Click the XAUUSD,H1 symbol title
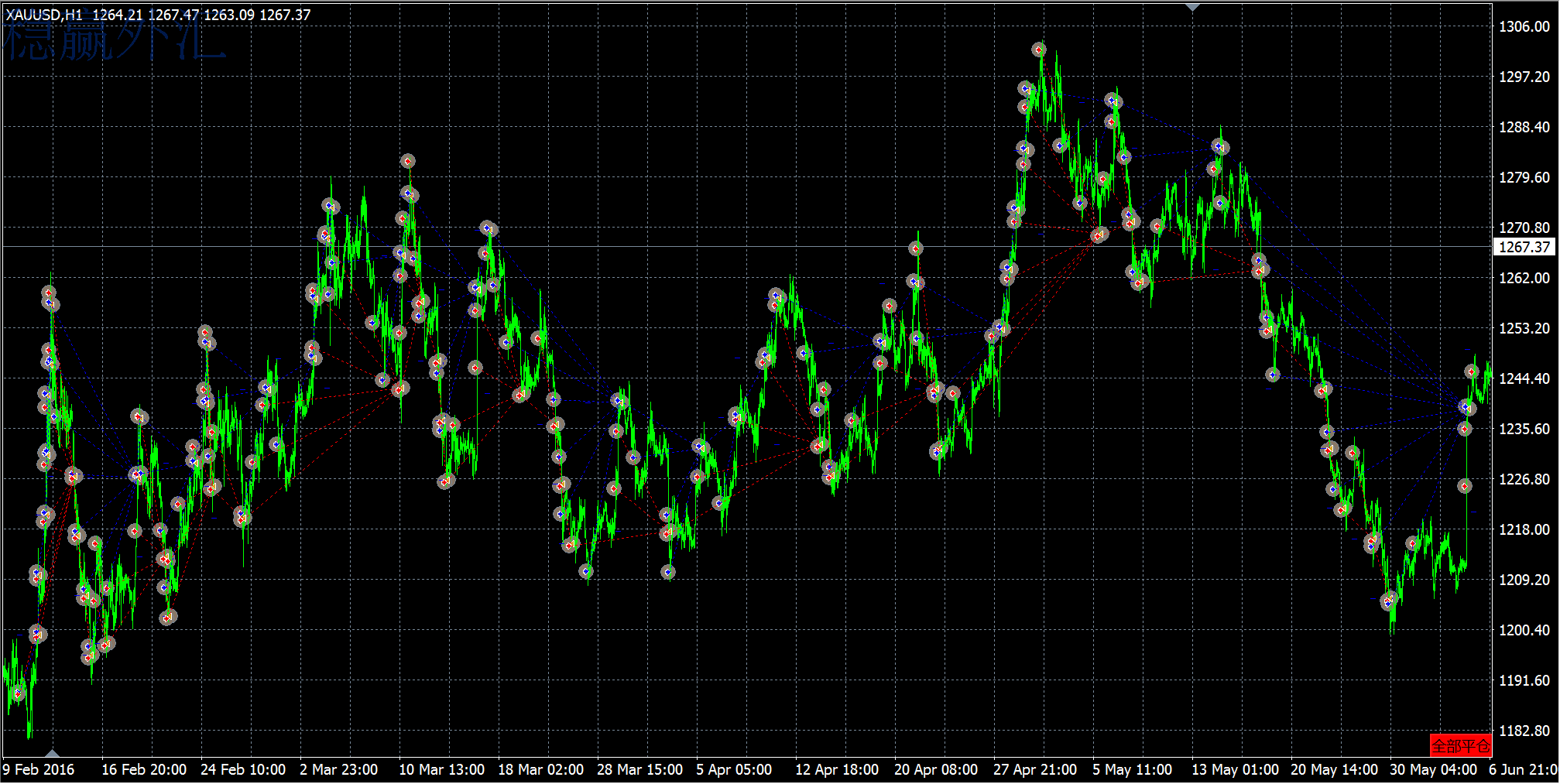 click(x=44, y=15)
